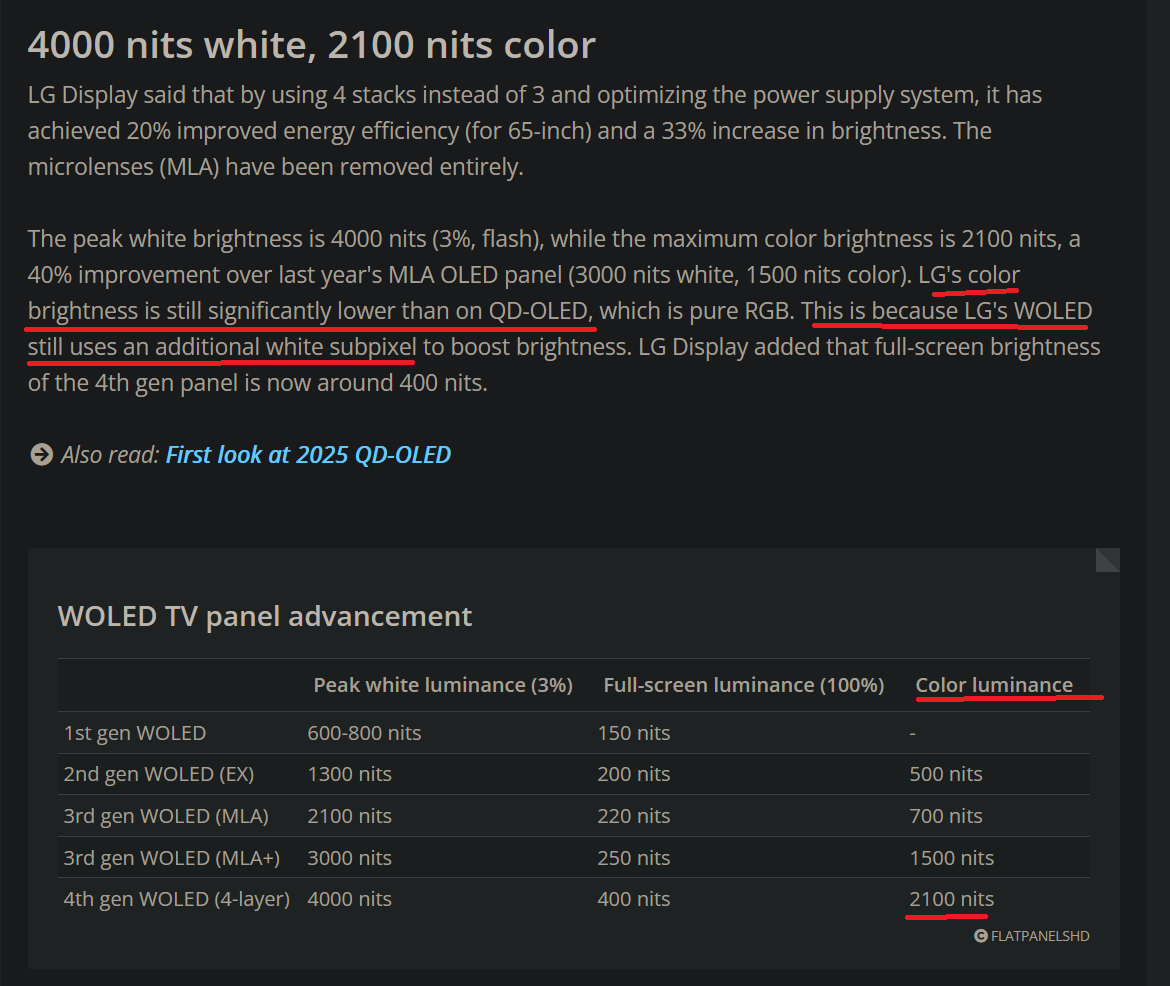Click the 'Color luminance' column header
1170x986 pixels.
[994, 685]
